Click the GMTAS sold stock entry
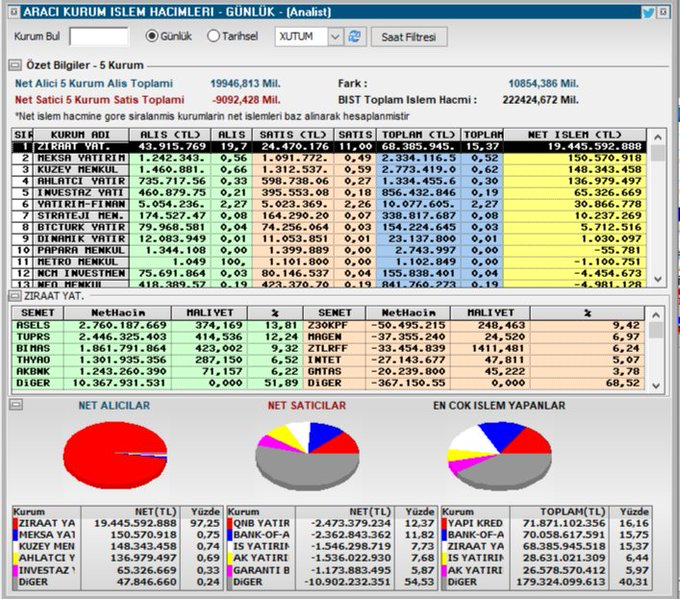 pos(474,372)
